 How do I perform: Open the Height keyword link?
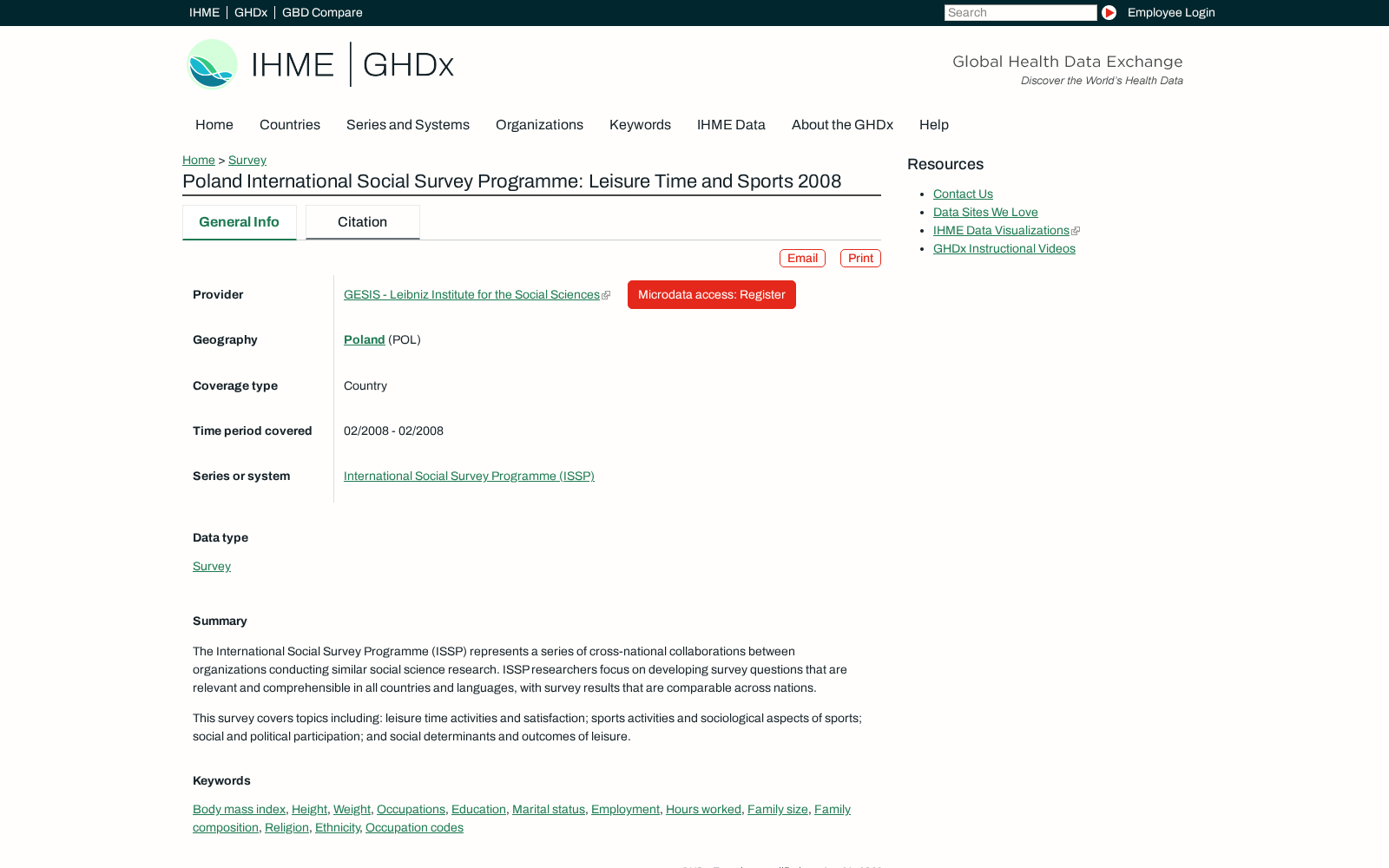tap(309, 810)
